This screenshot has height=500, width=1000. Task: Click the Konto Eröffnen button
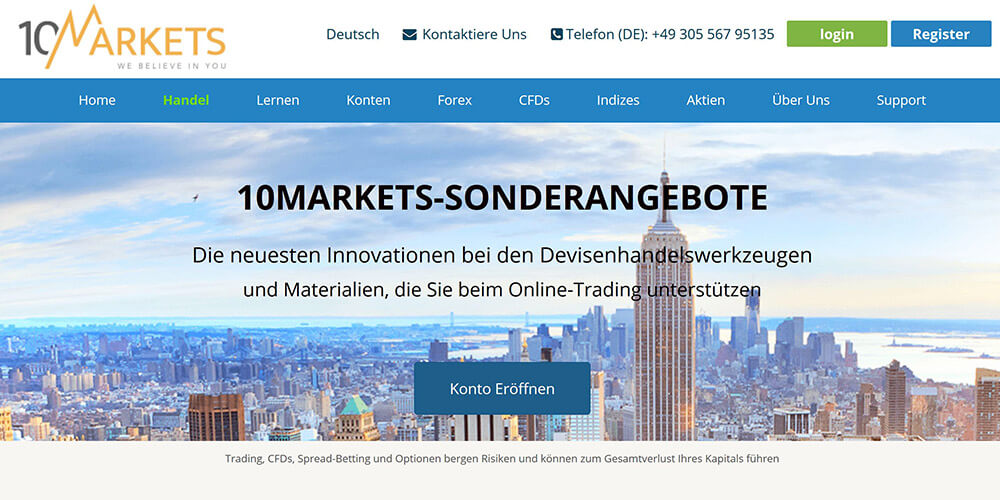502,388
